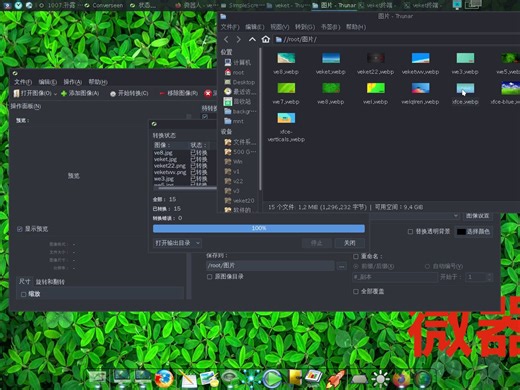Open 计算机 in Thunar sidebar
Image resolution: width=520 pixels, height=390 pixels.
coord(238,62)
